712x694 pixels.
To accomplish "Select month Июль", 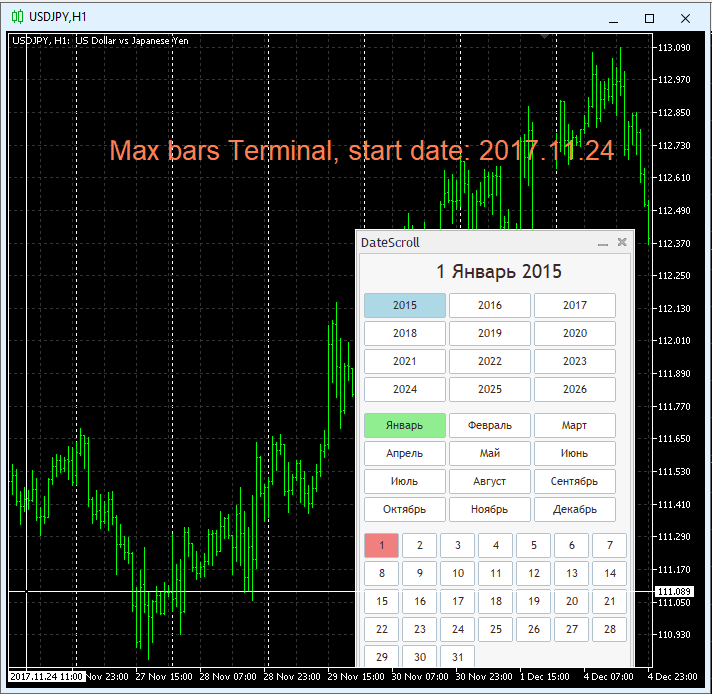I will (x=405, y=481).
